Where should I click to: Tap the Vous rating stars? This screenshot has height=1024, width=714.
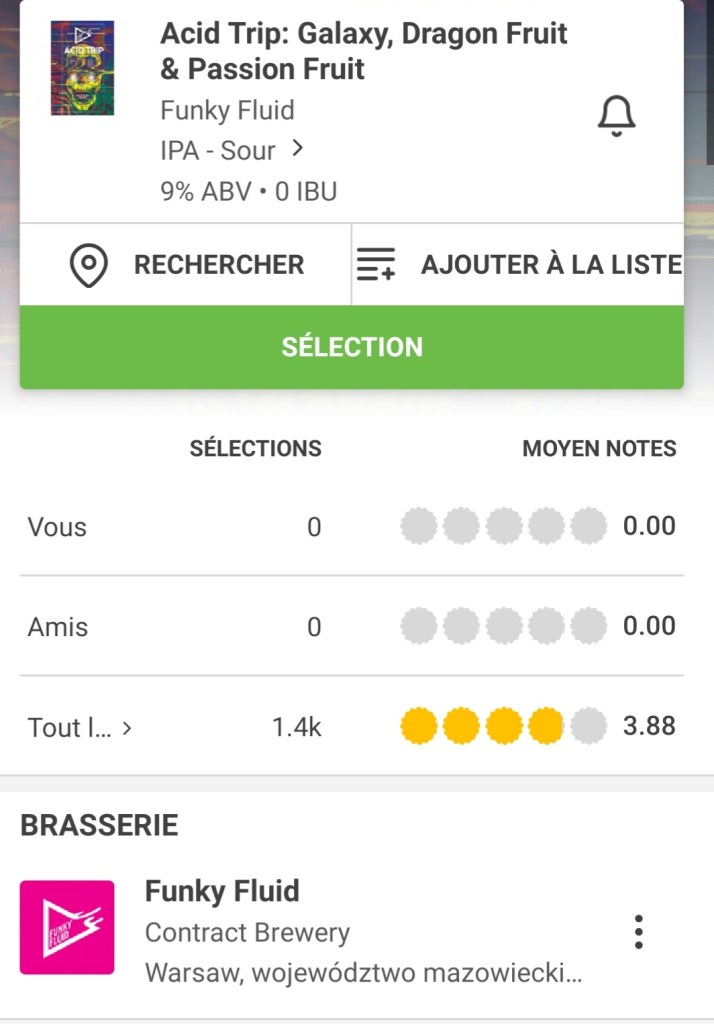click(503, 526)
